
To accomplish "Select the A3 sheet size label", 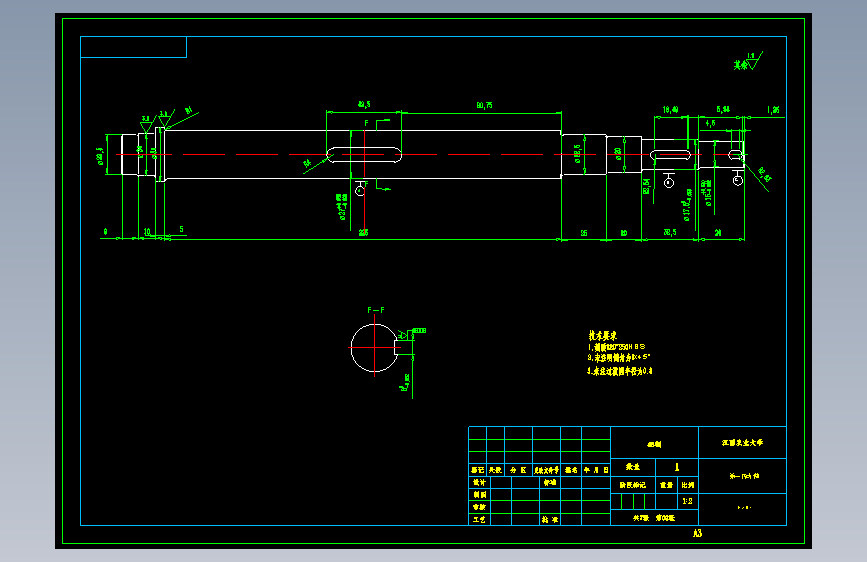I will (697, 533).
